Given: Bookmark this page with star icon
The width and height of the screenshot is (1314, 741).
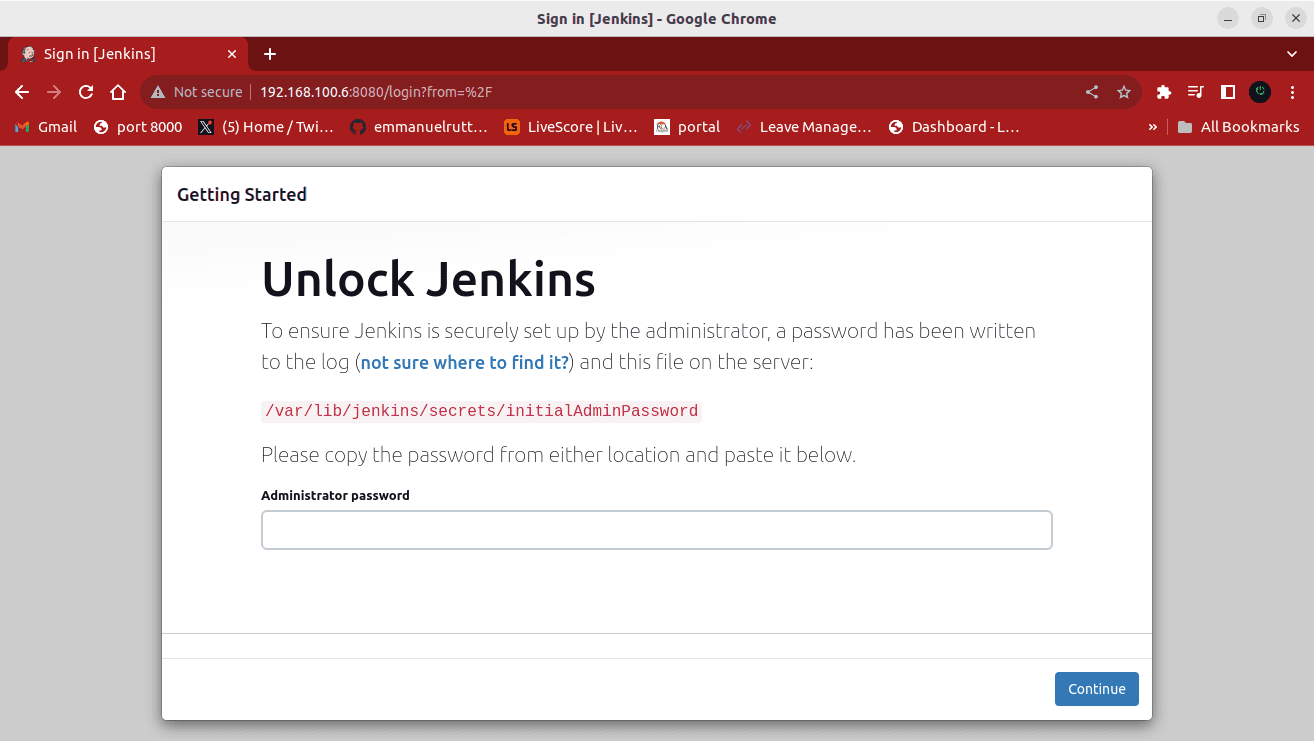Looking at the screenshot, I should tap(1124, 92).
